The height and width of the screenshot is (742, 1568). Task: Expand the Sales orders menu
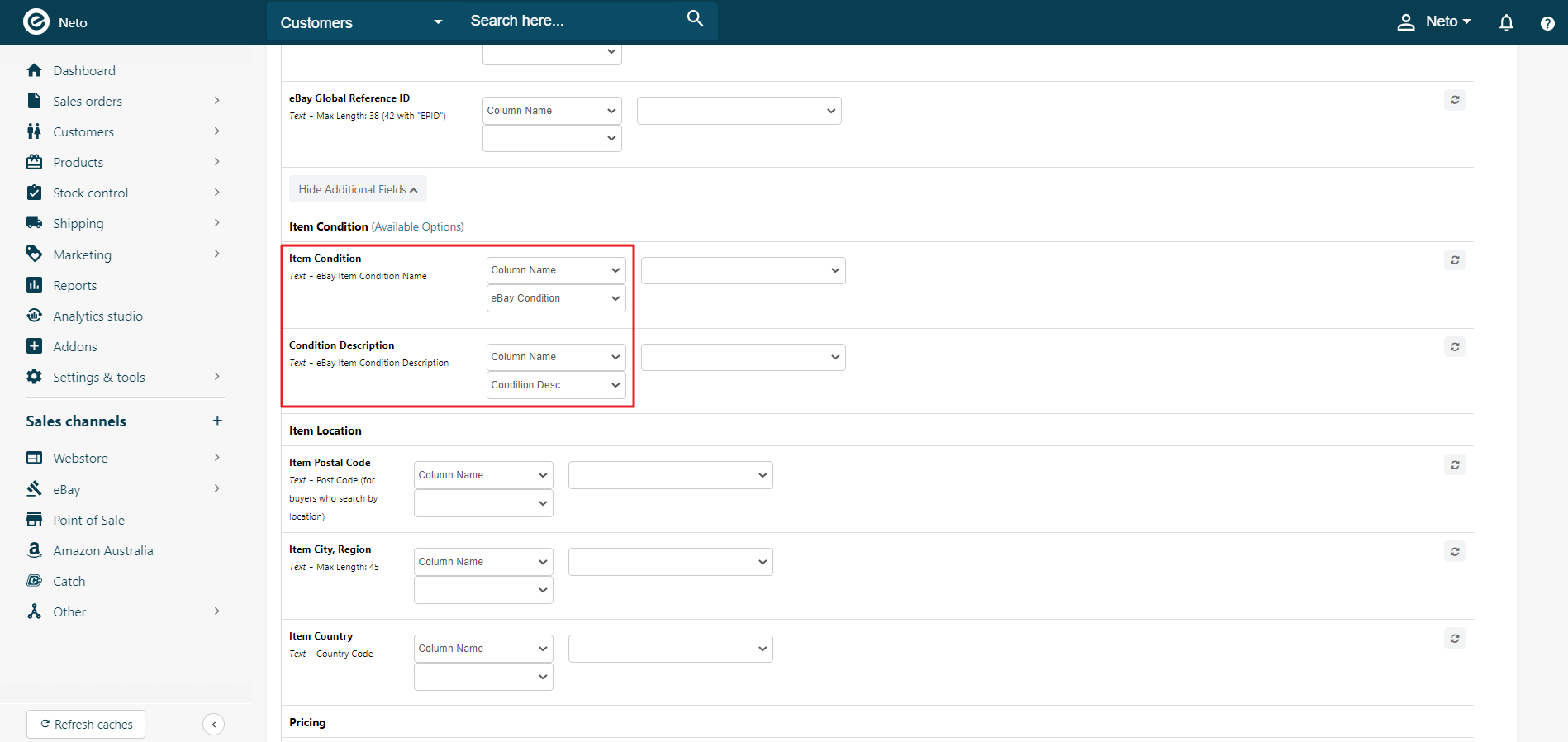(217, 101)
